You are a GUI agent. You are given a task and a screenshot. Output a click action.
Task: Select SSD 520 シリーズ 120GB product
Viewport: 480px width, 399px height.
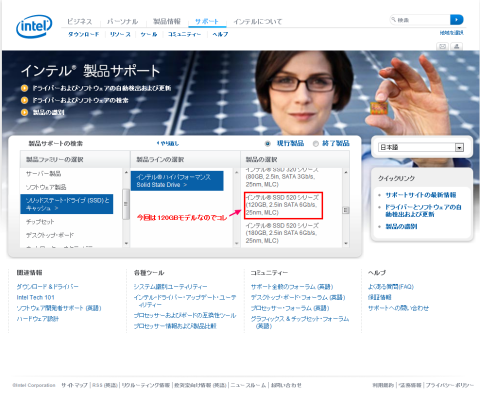283,205
